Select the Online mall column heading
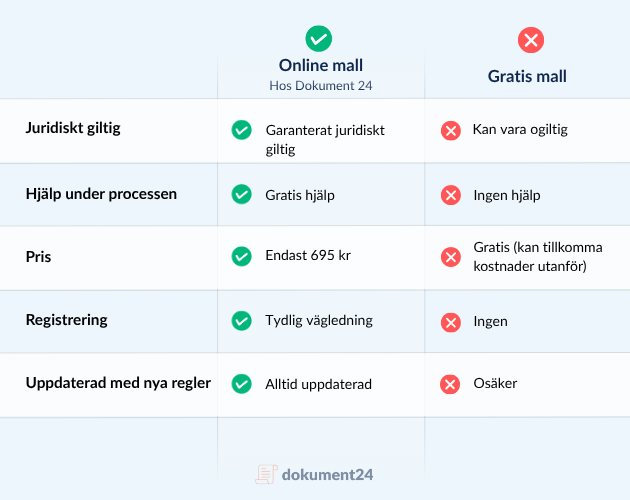 click(x=321, y=65)
